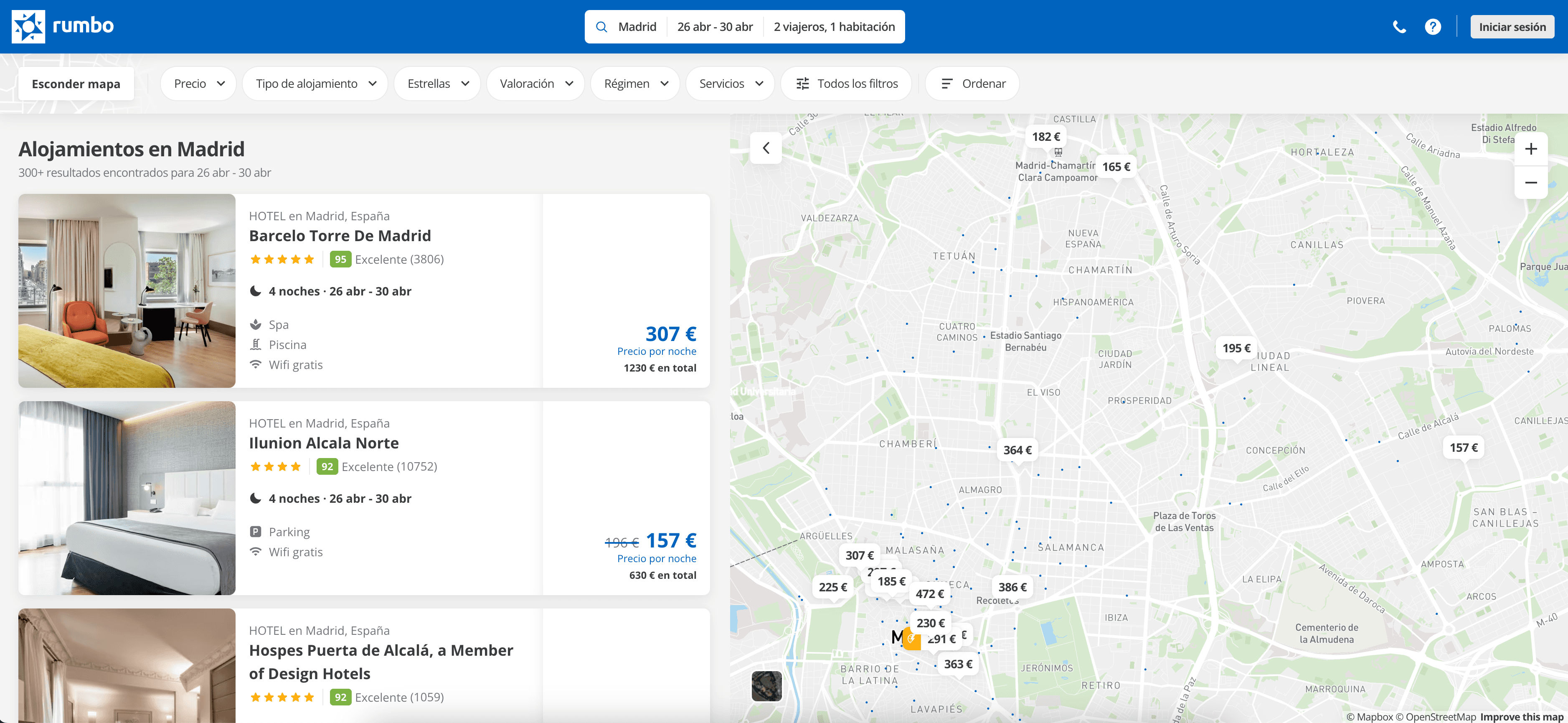
Task: Open Tipo de alojamiento dropdown
Action: tap(315, 84)
